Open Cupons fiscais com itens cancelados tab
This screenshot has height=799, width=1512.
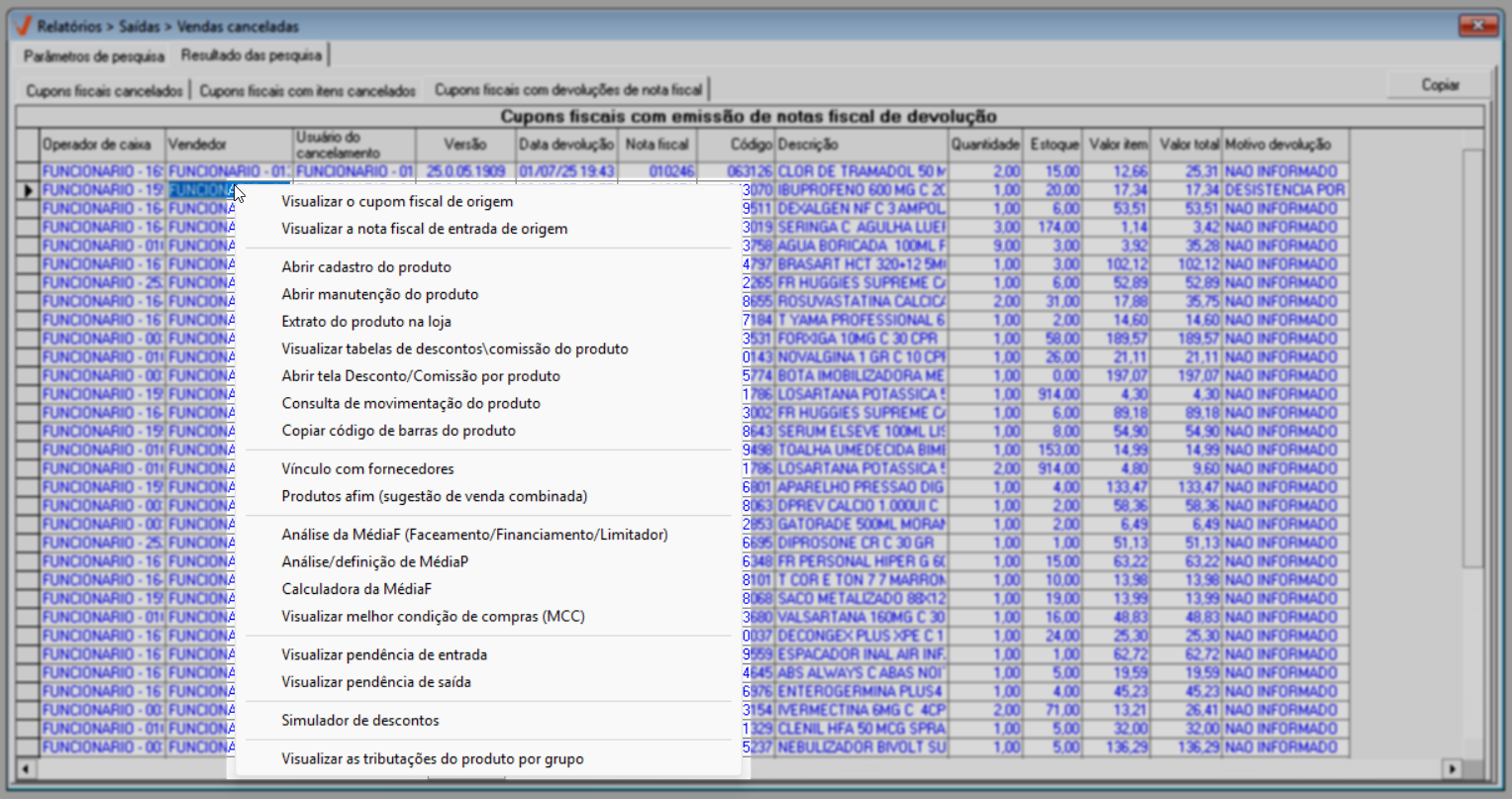coord(307,90)
